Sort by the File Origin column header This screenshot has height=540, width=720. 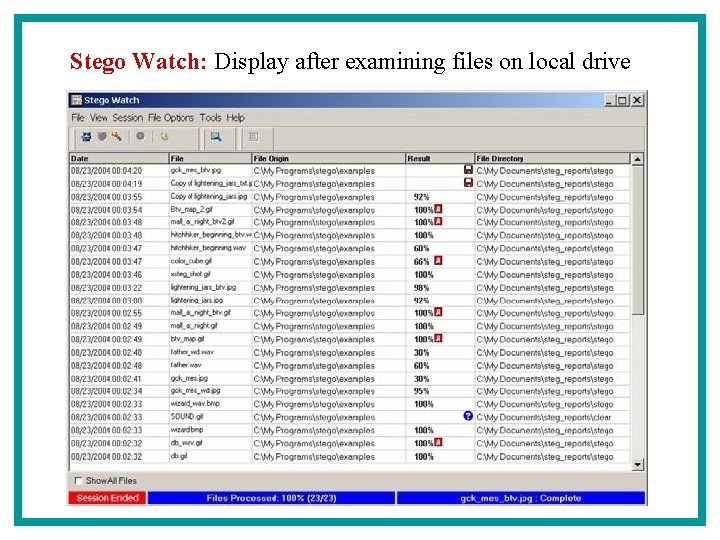(x=329, y=158)
